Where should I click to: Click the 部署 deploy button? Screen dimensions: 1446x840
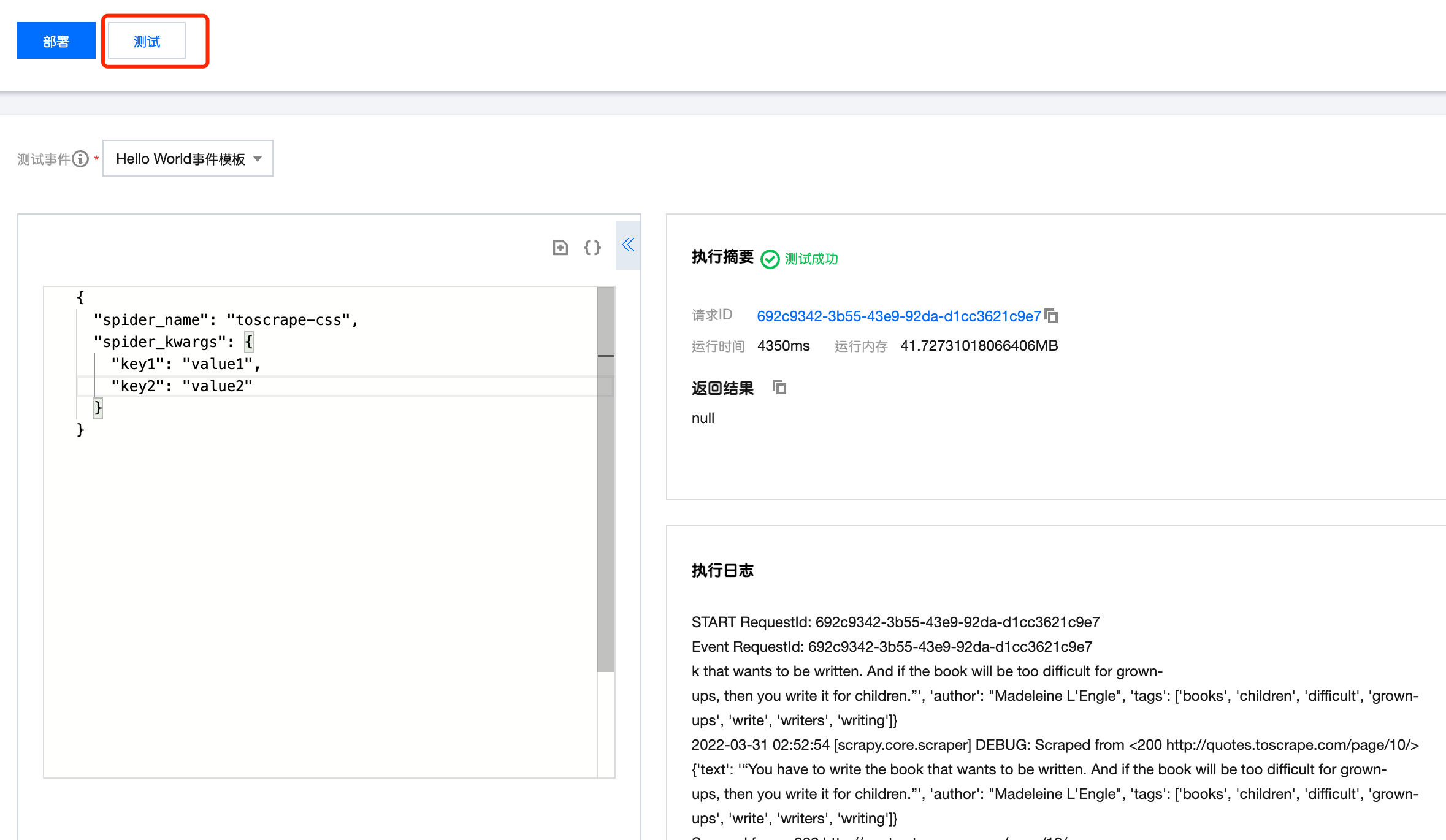[56, 40]
